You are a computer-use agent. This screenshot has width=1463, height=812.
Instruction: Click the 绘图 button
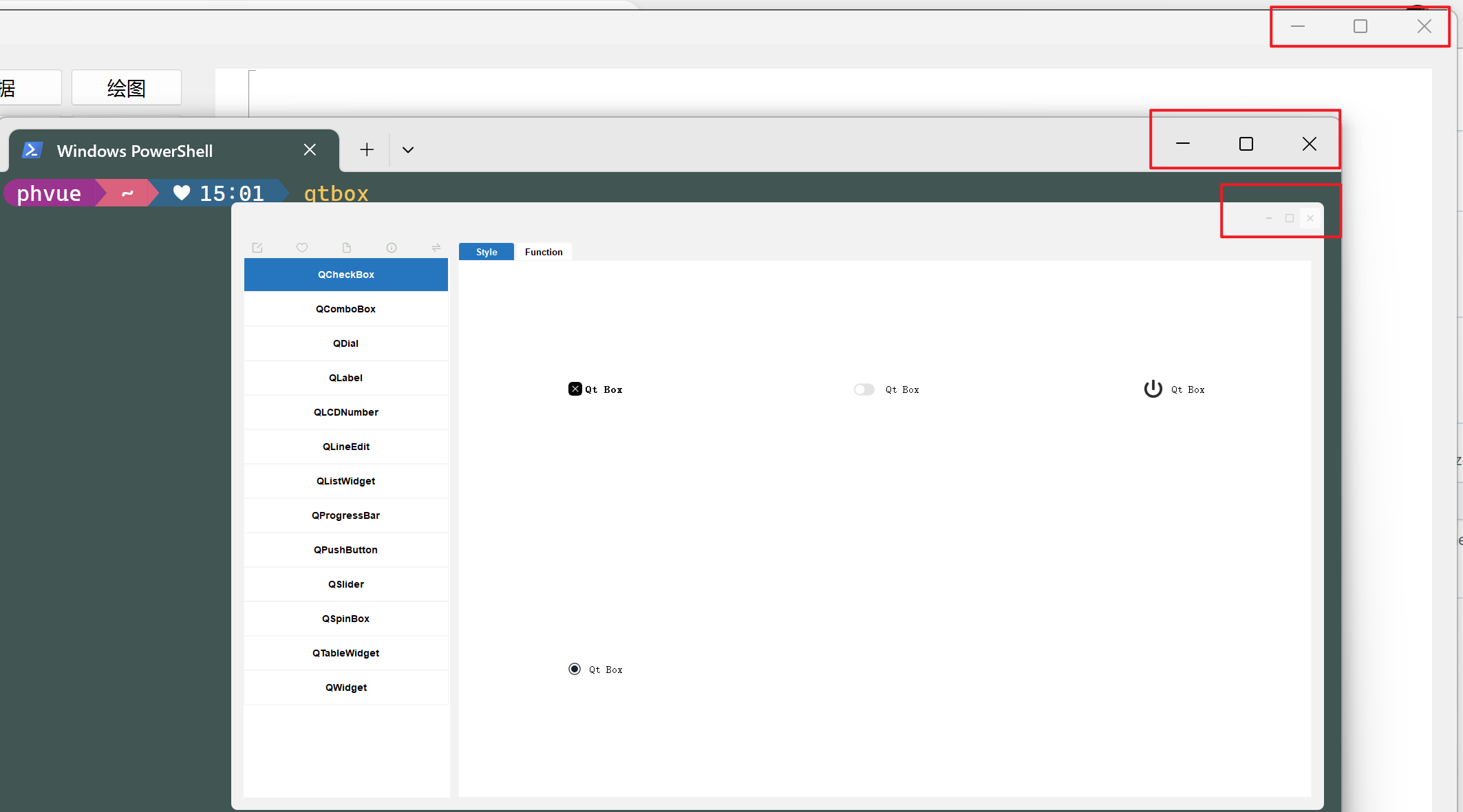126,87
